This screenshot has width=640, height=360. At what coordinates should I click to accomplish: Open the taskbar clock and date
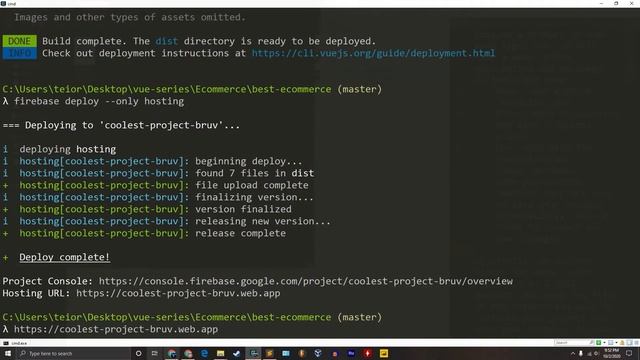tap(612, 353)
